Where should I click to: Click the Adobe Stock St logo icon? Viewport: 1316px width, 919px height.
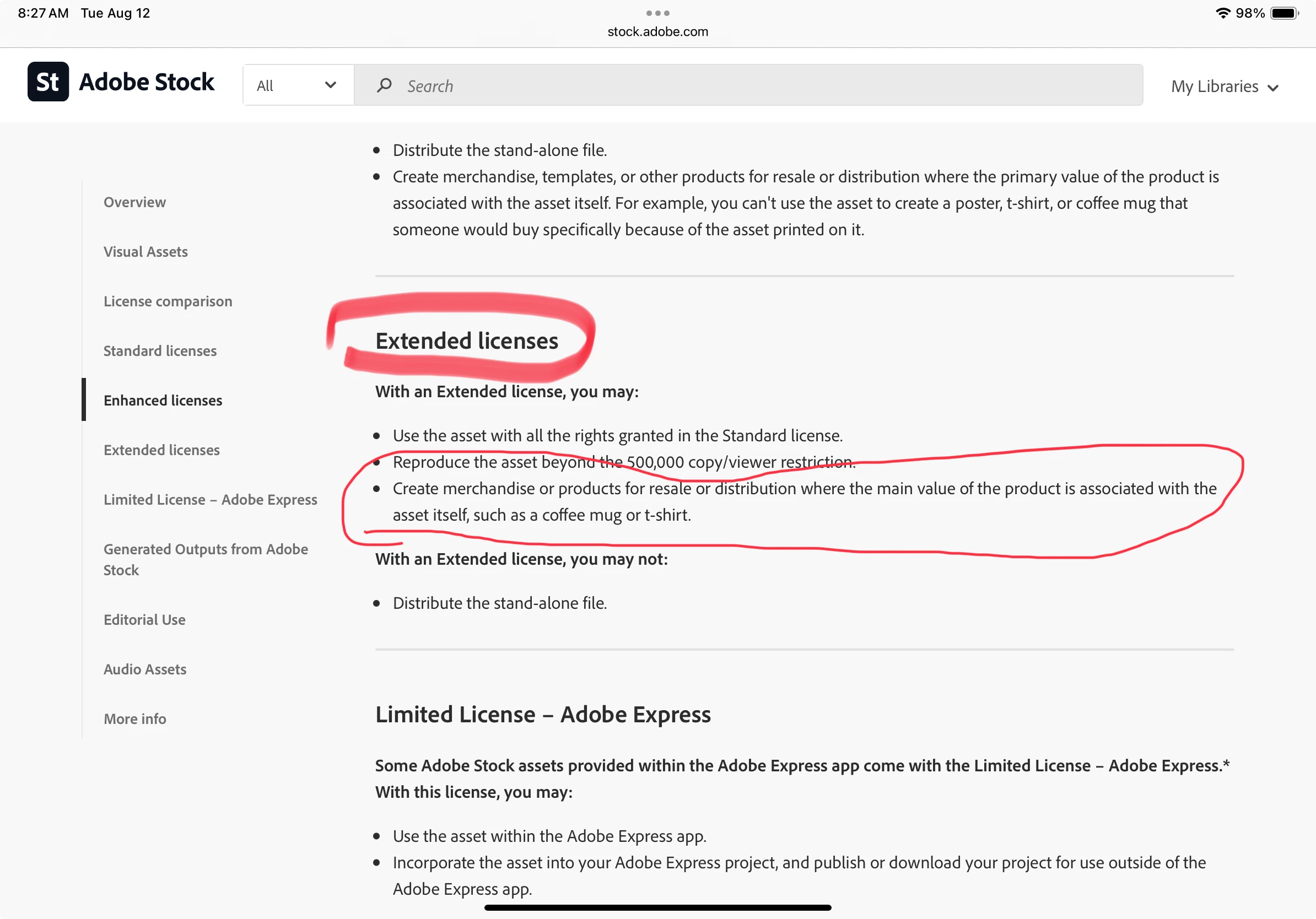(x=48, y=82)
